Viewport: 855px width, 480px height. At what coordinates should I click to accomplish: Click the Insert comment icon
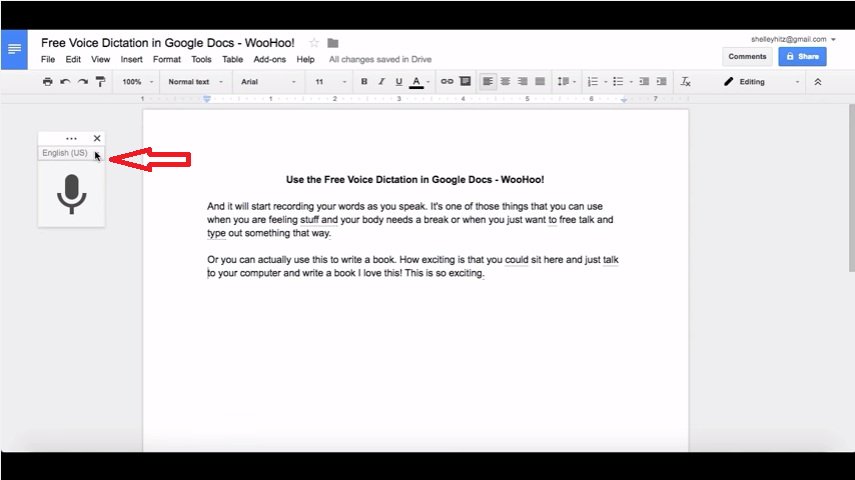click(x=465, y=82)
